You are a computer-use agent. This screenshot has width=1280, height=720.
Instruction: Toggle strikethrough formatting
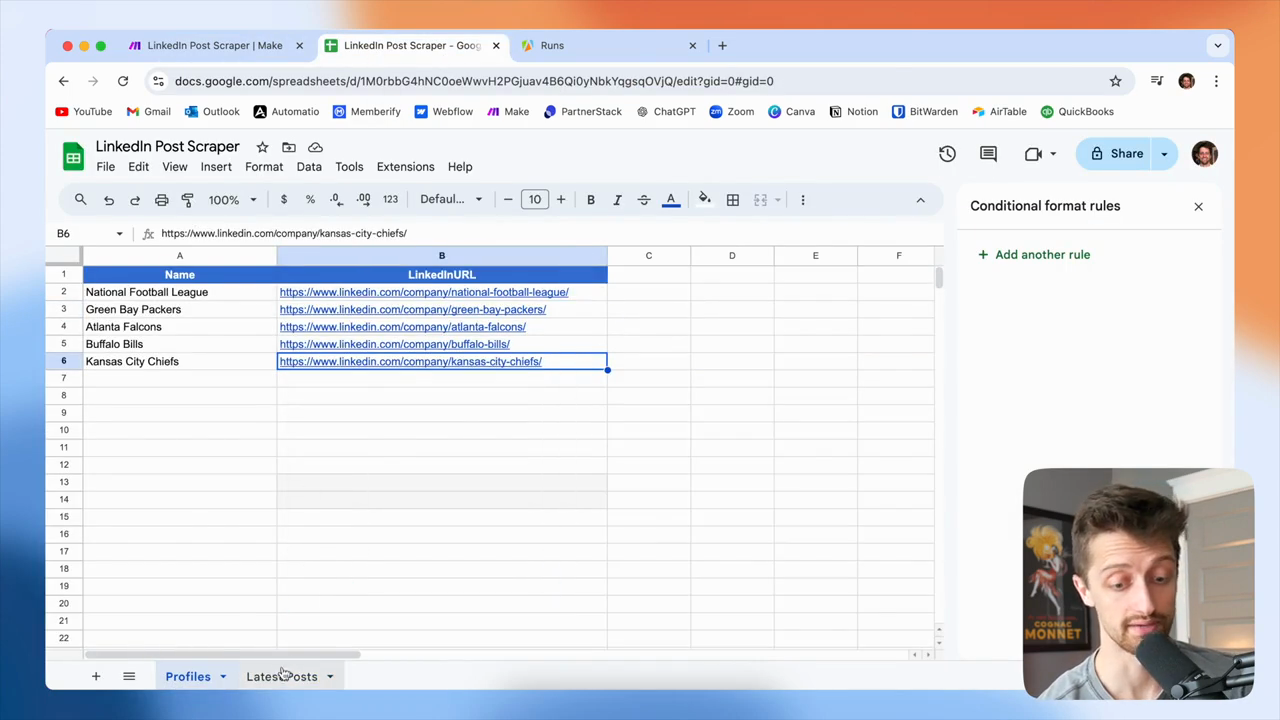644,200
